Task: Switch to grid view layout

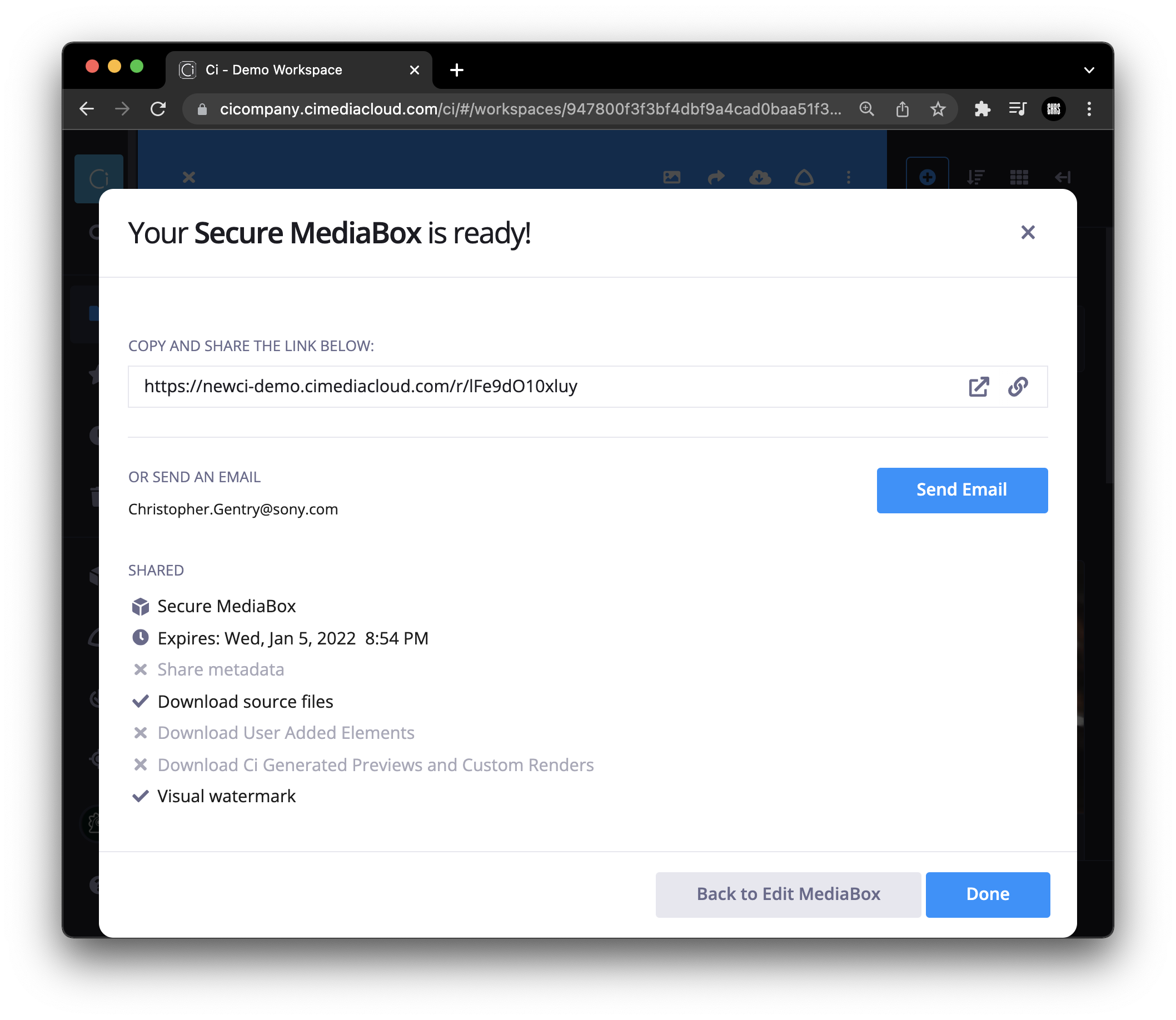Action: pos(1019,177)
